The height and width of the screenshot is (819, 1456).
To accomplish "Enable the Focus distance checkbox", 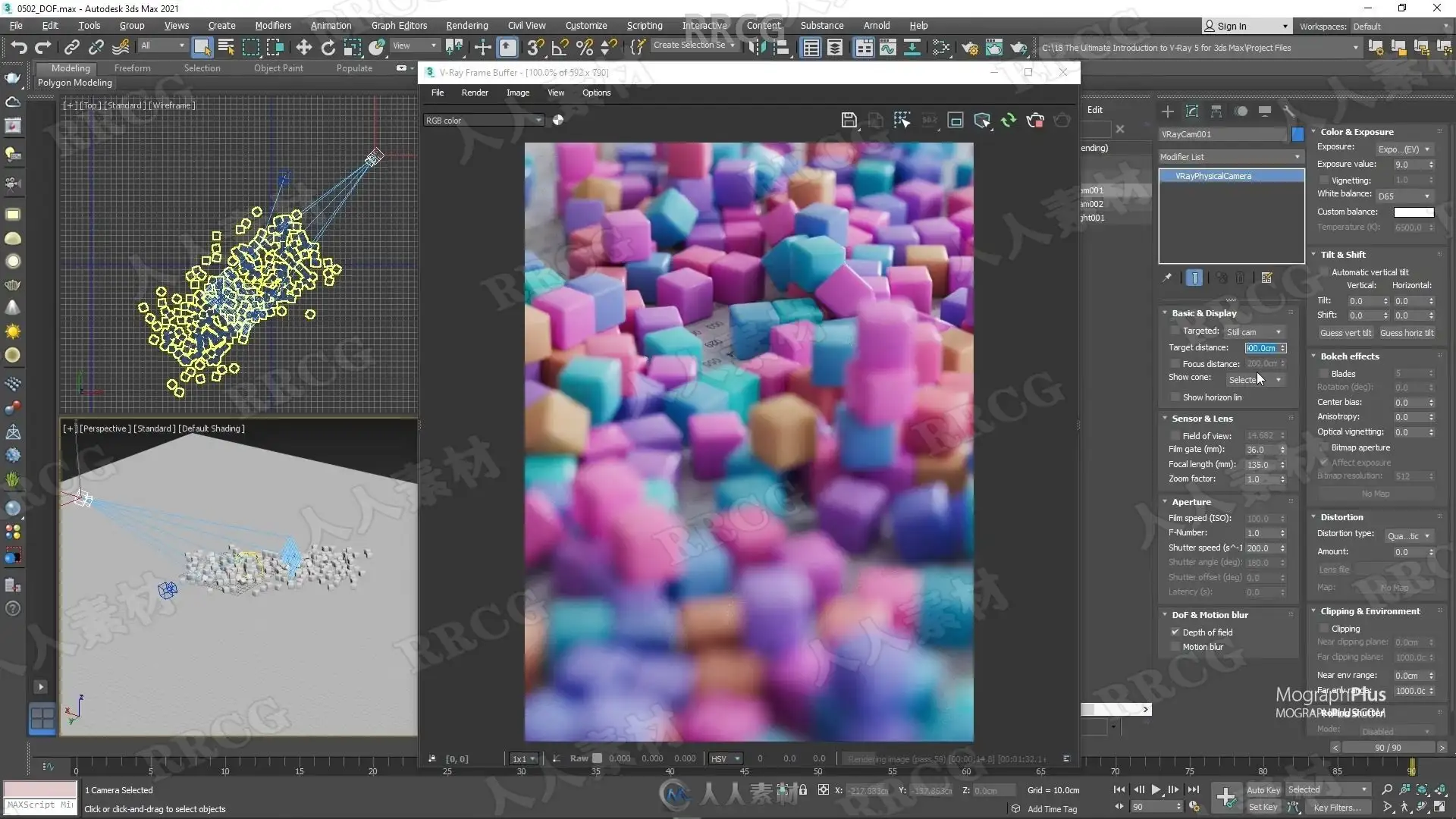I will coord(1175,364).
